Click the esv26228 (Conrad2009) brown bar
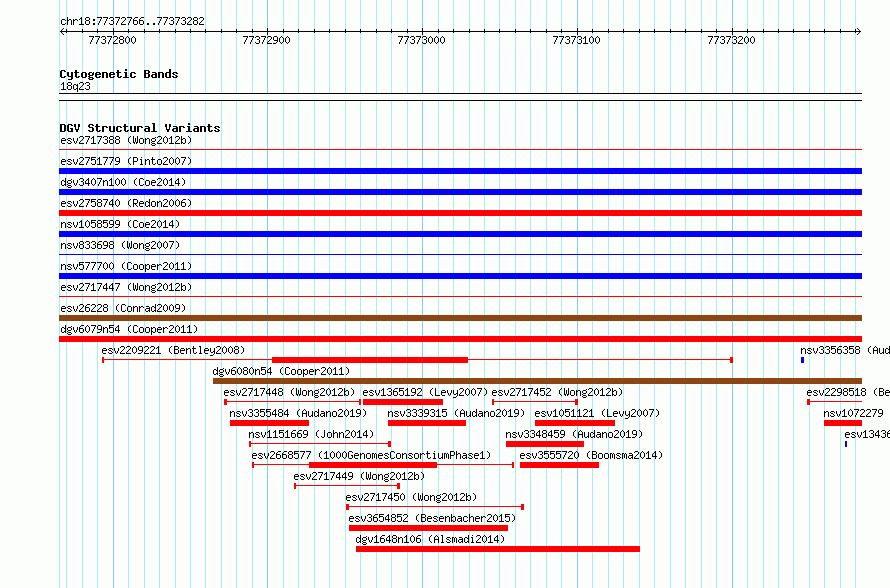 (460, 318)
